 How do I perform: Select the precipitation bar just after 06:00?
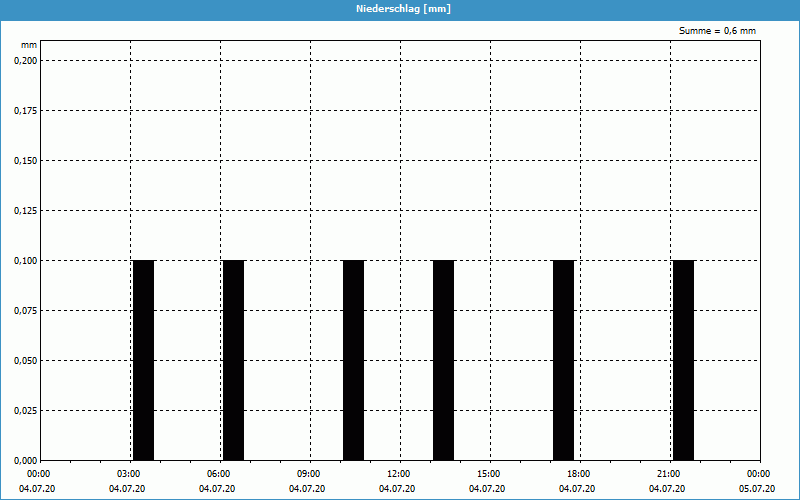coord(233,360)
